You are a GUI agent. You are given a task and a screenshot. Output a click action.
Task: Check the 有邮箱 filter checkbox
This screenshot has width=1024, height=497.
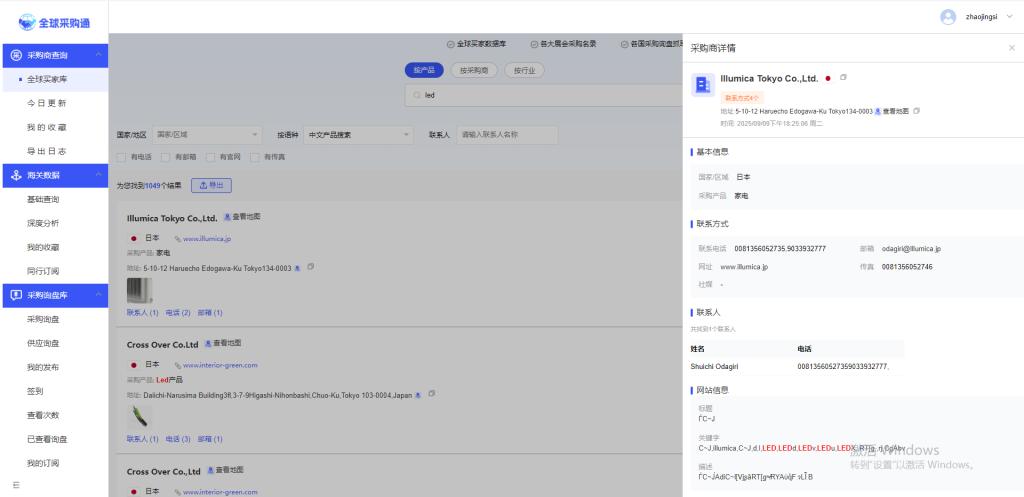[166, 157]
